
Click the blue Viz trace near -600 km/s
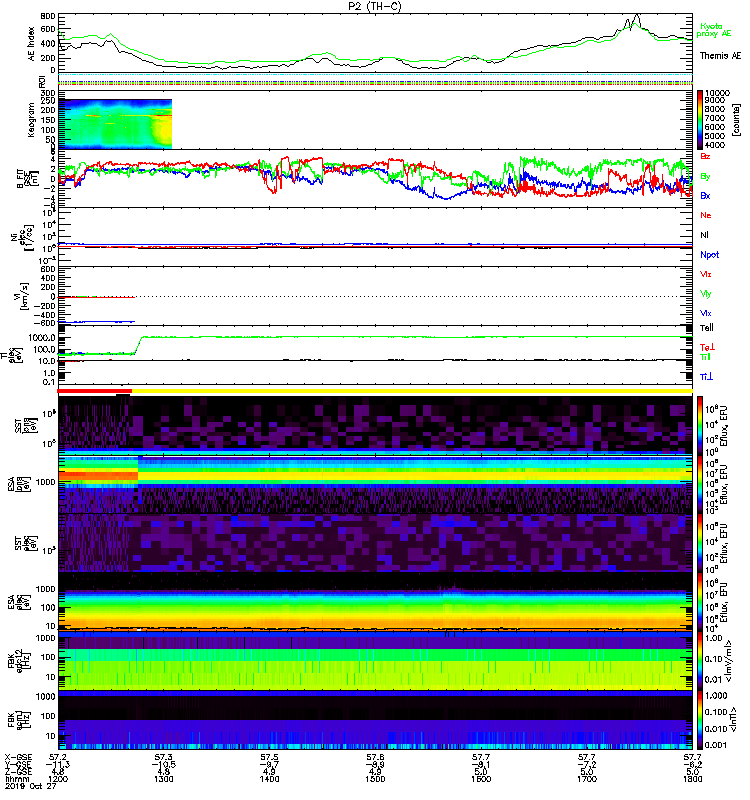click(97, 322)
